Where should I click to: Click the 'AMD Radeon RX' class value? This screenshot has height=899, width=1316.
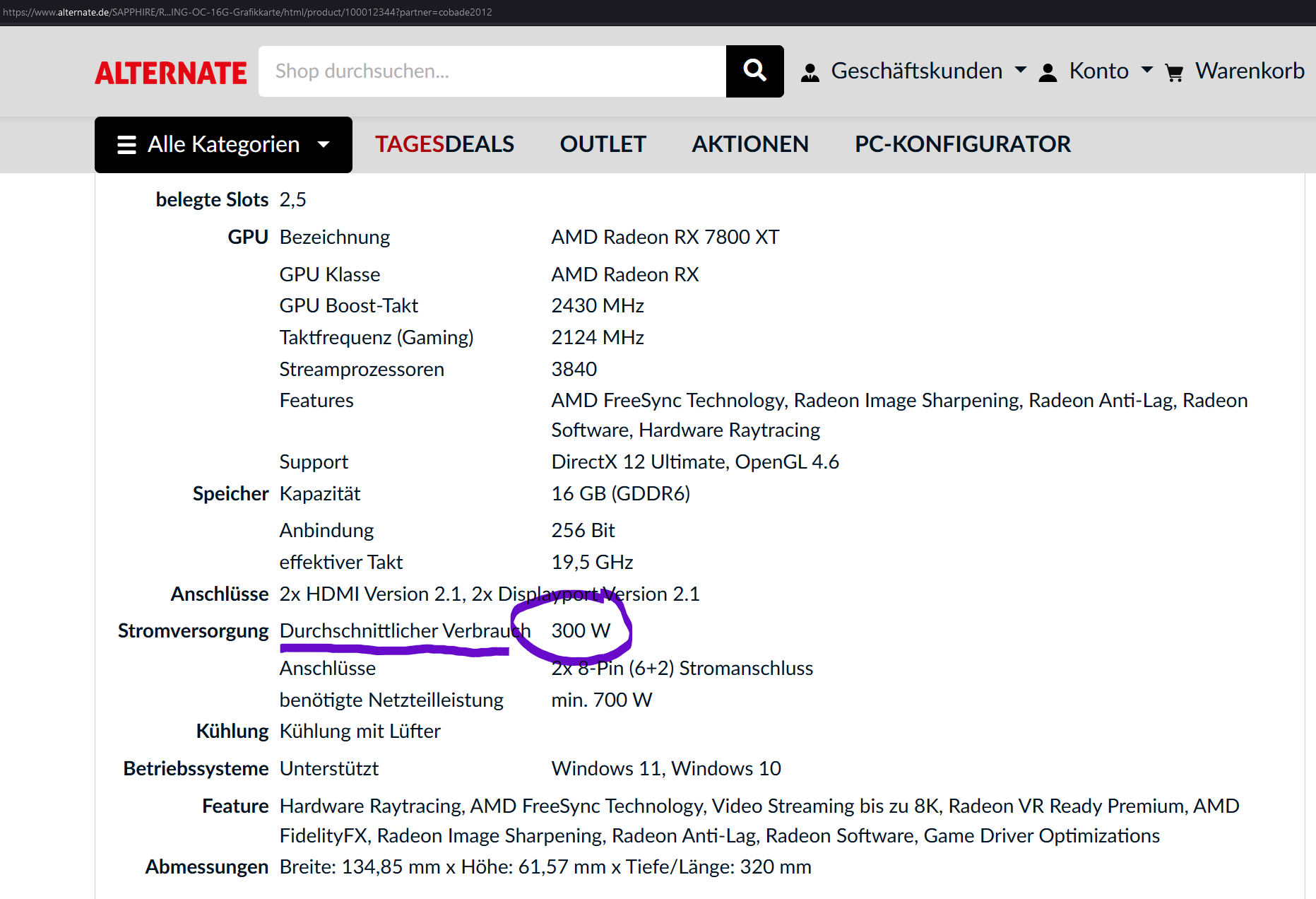(624, 274)
